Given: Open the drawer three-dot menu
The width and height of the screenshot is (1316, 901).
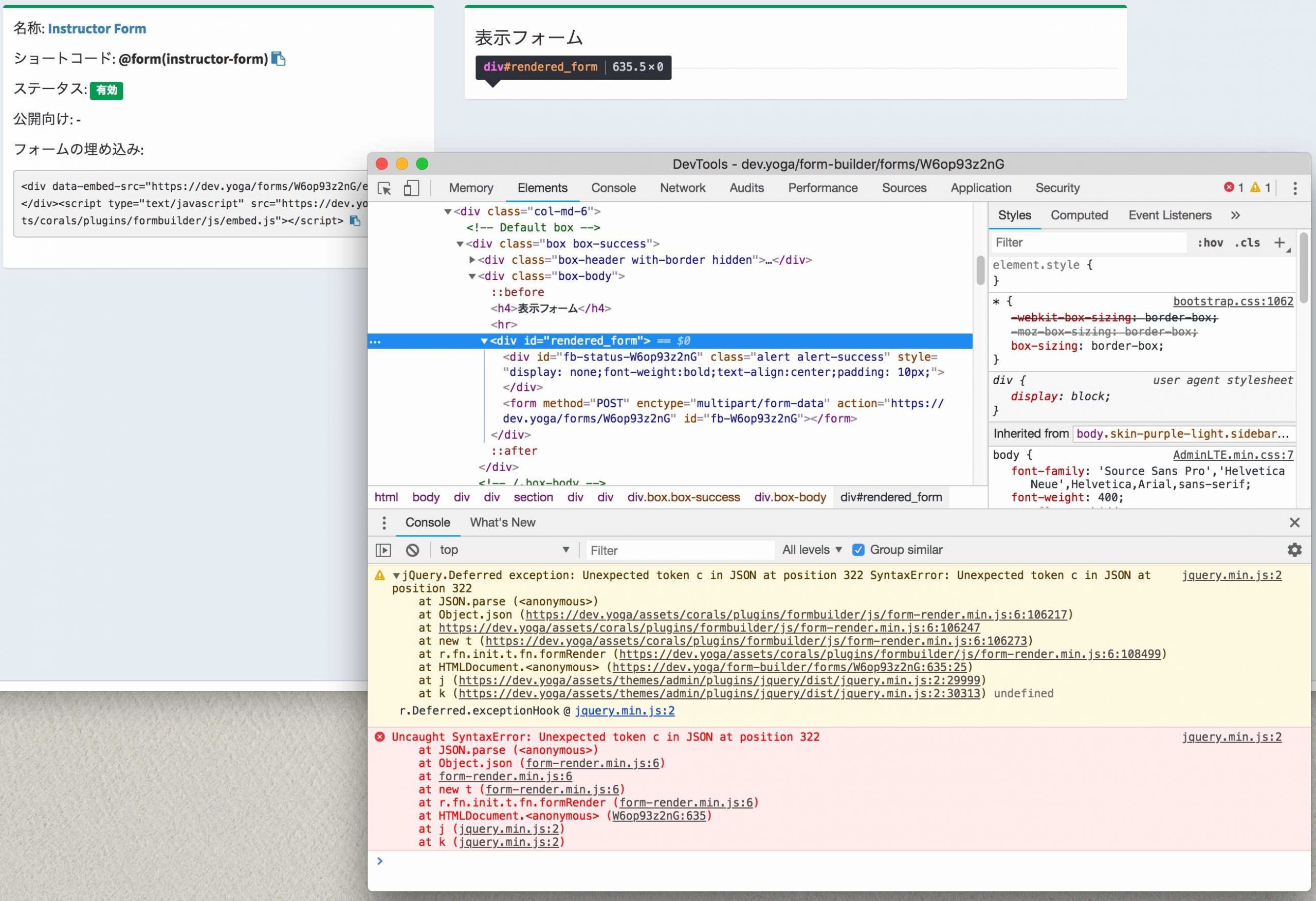Looking at the screenshot, I should click(x=384, y=522).
